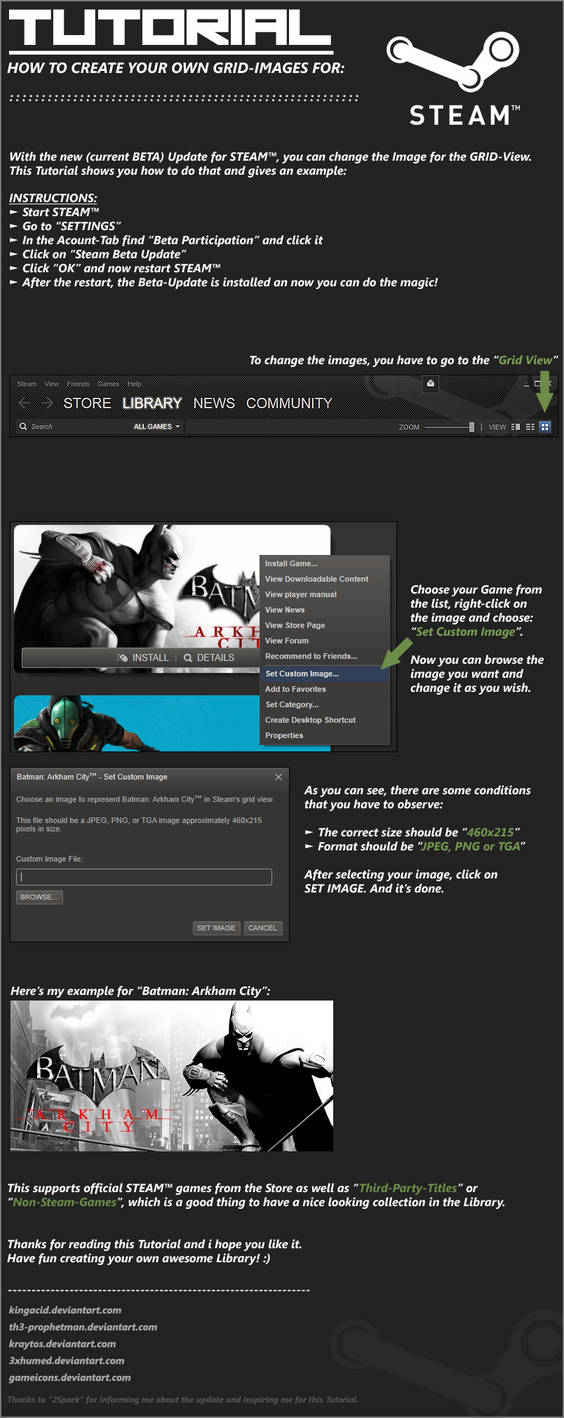
Task: Go to the NEWS tab
Action: tap(214, 403)
